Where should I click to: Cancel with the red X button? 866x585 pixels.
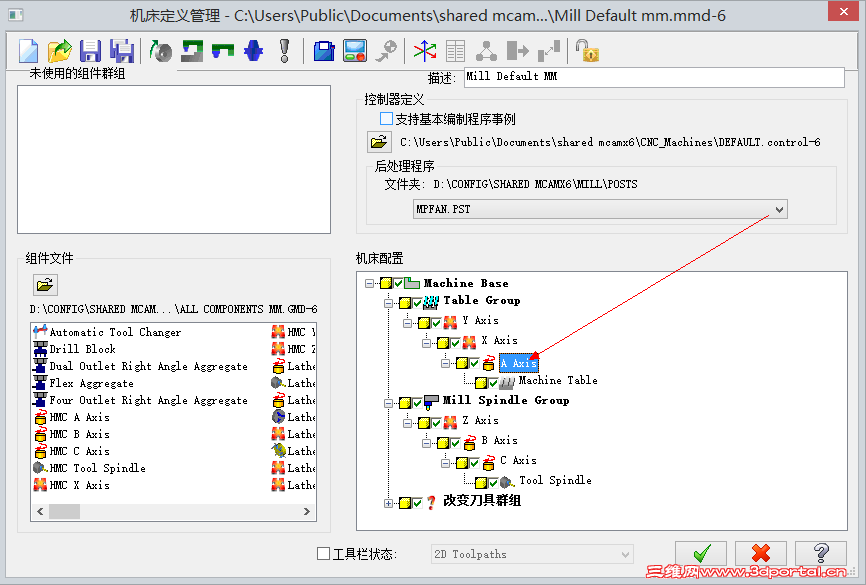coord(761,552)
